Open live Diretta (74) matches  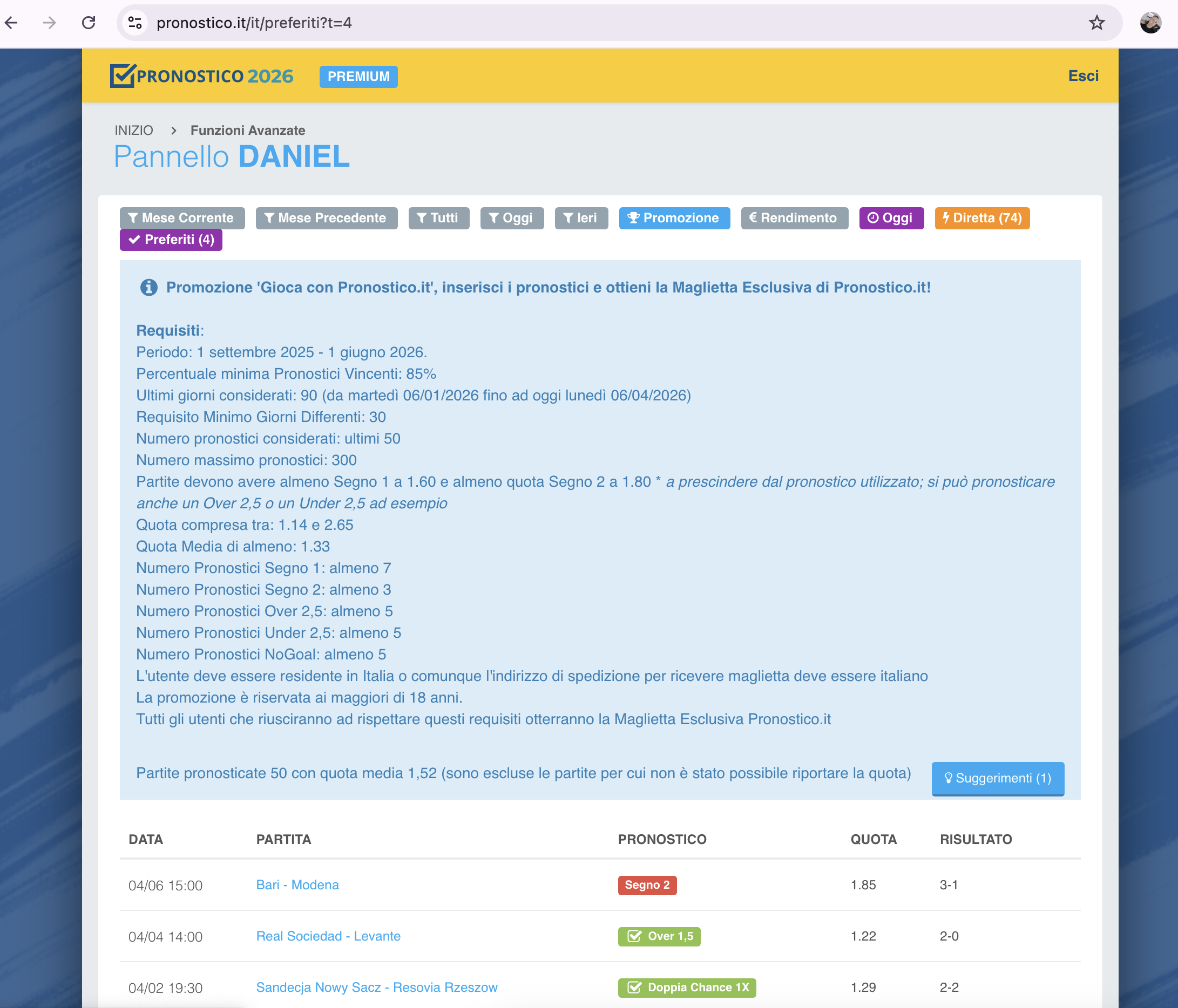[981, 218]
